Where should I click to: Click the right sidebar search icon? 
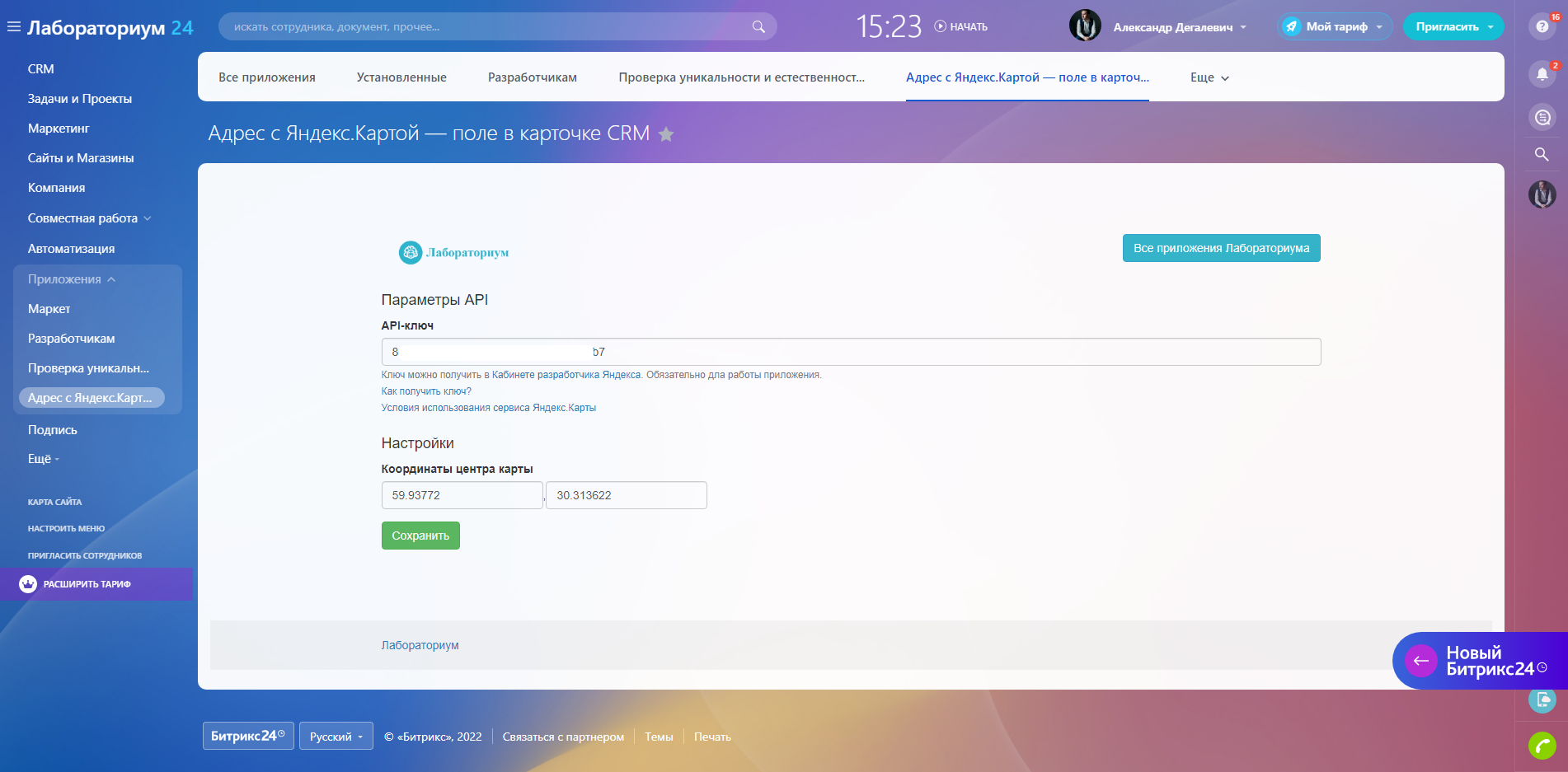coord(1542,154)
